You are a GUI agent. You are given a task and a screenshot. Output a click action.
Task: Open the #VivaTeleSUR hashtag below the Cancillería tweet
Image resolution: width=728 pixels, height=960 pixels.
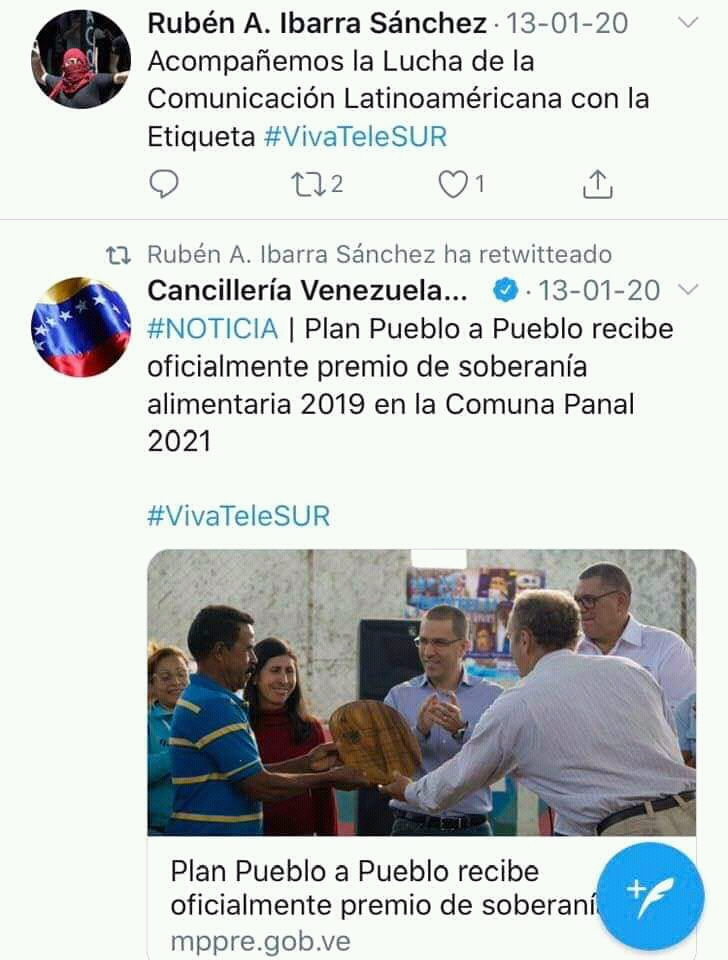pyautogui.click(x=239, y=516)
